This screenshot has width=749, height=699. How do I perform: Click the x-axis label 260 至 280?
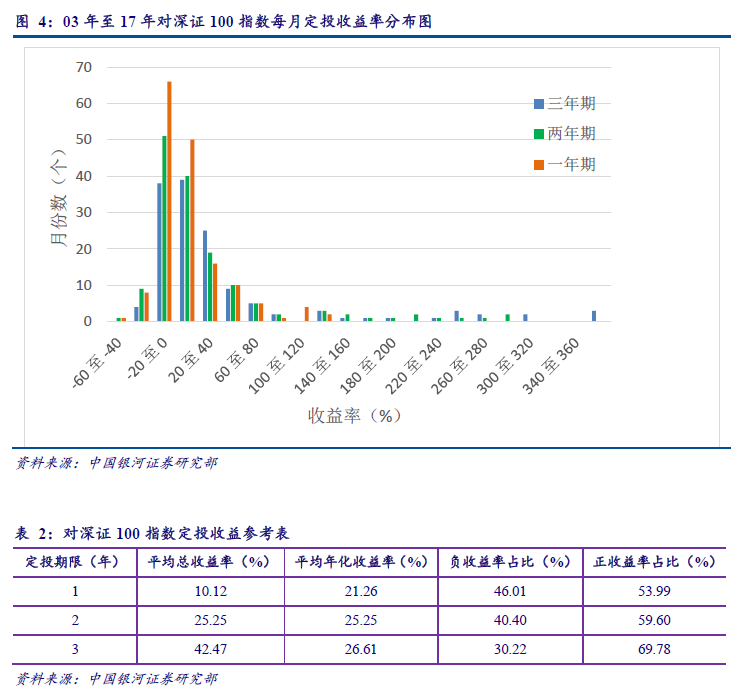460,366
